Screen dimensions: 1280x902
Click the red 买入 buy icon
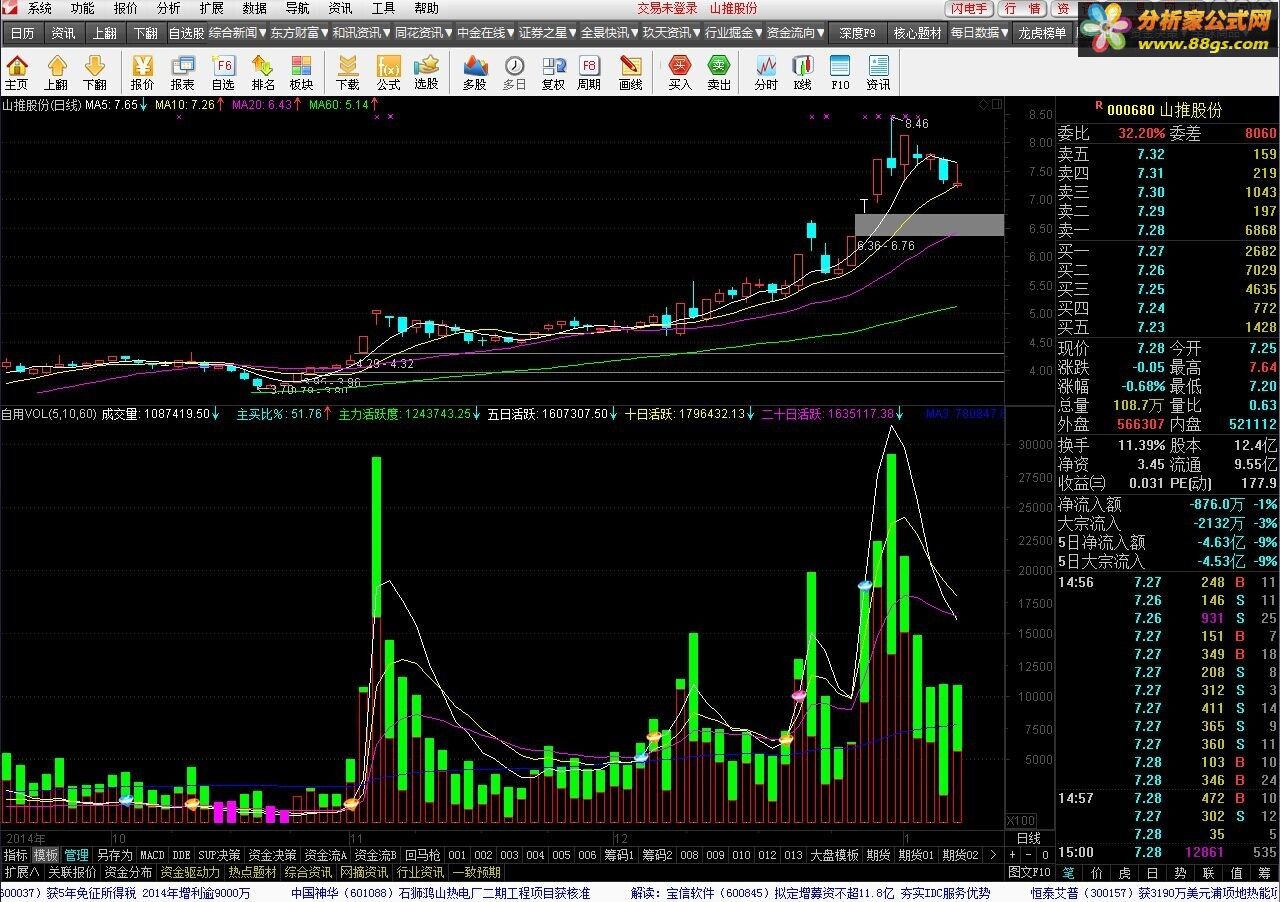(x=680, y=73)
